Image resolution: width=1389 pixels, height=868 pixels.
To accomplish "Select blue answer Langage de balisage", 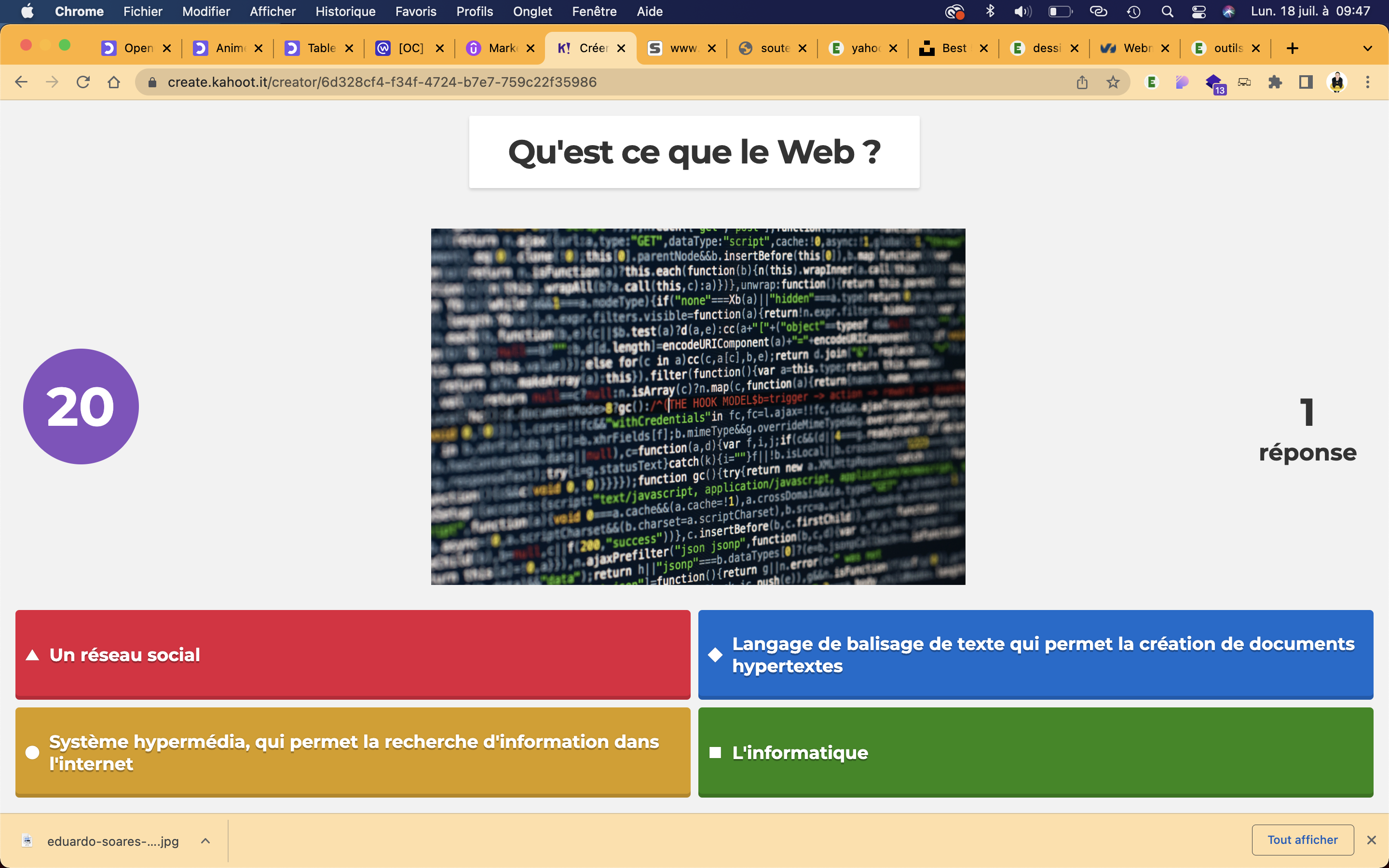I will coord(1035,654).
